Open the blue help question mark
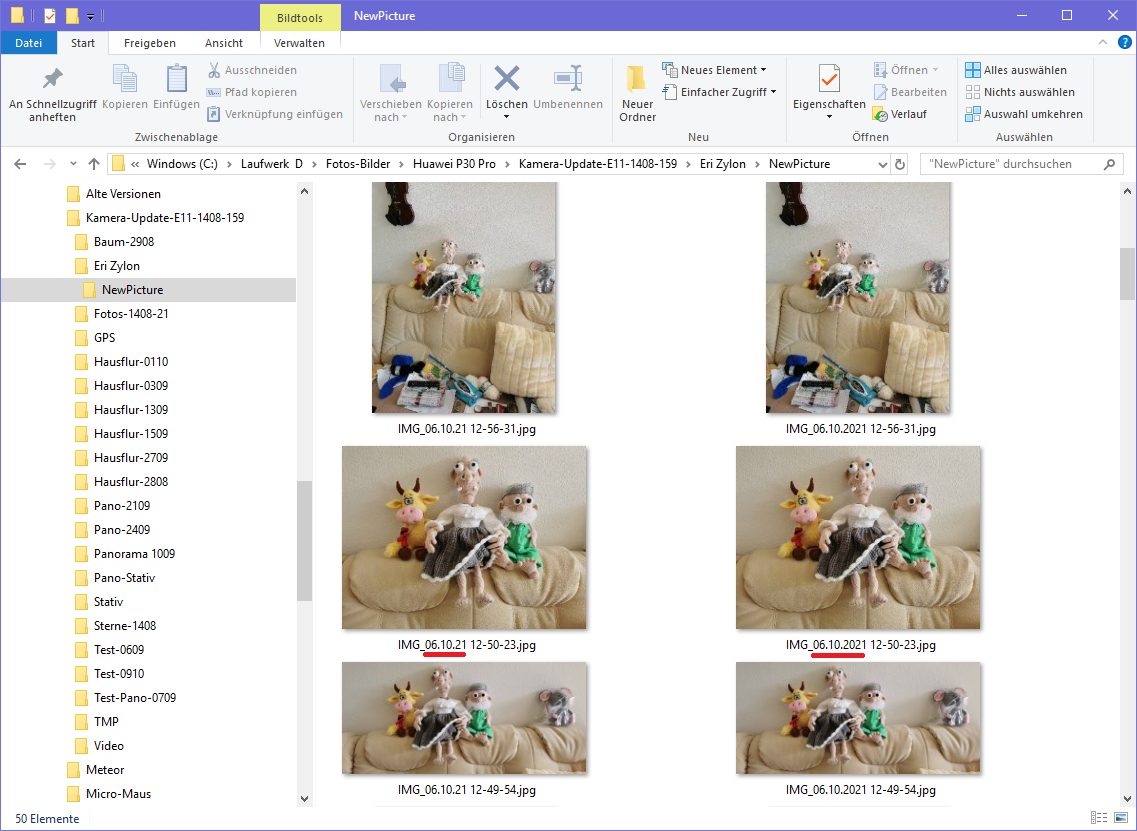The width and height of the screenshot is (1137, 831). [x=1124, y=43]
